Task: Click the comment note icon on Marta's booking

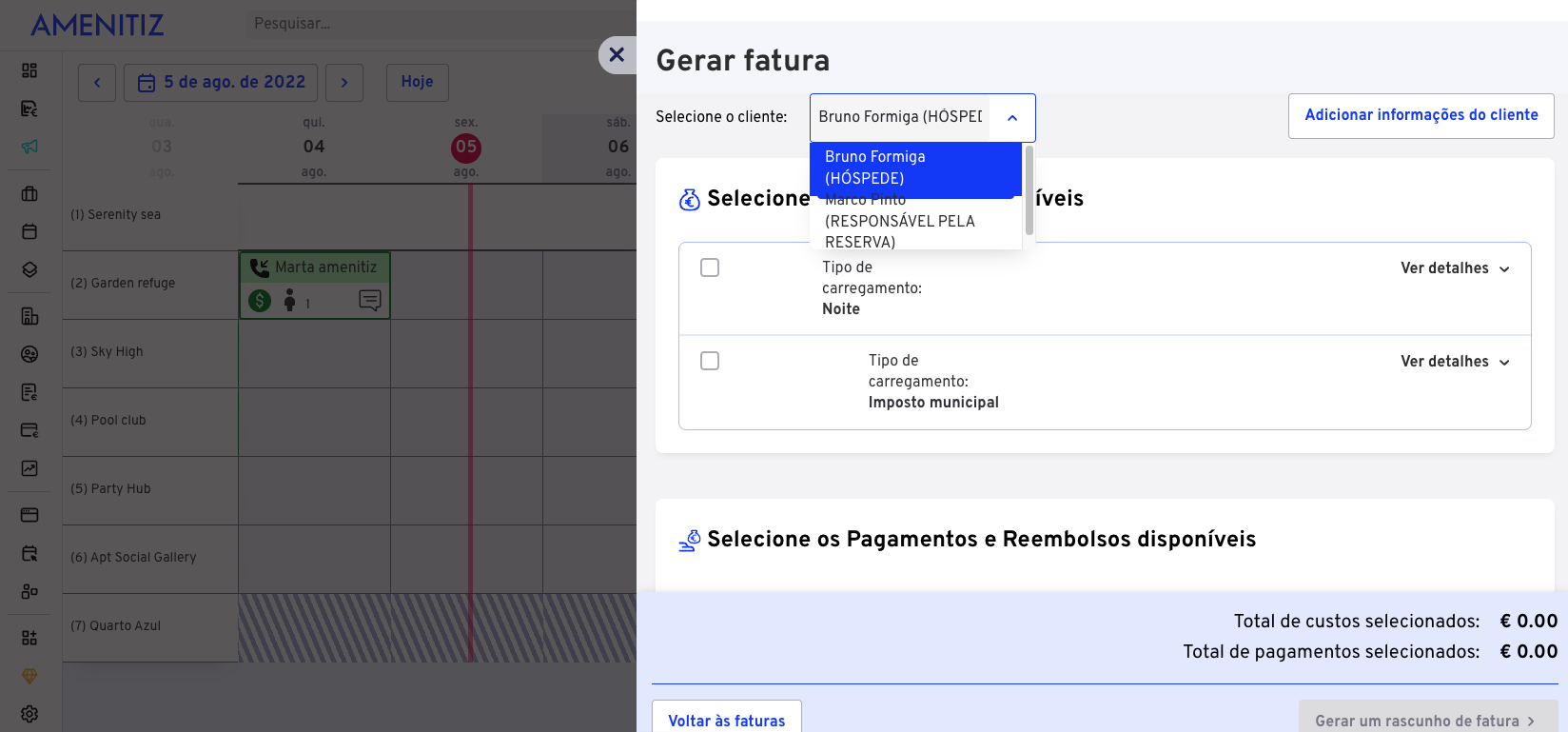Action: 370,301
